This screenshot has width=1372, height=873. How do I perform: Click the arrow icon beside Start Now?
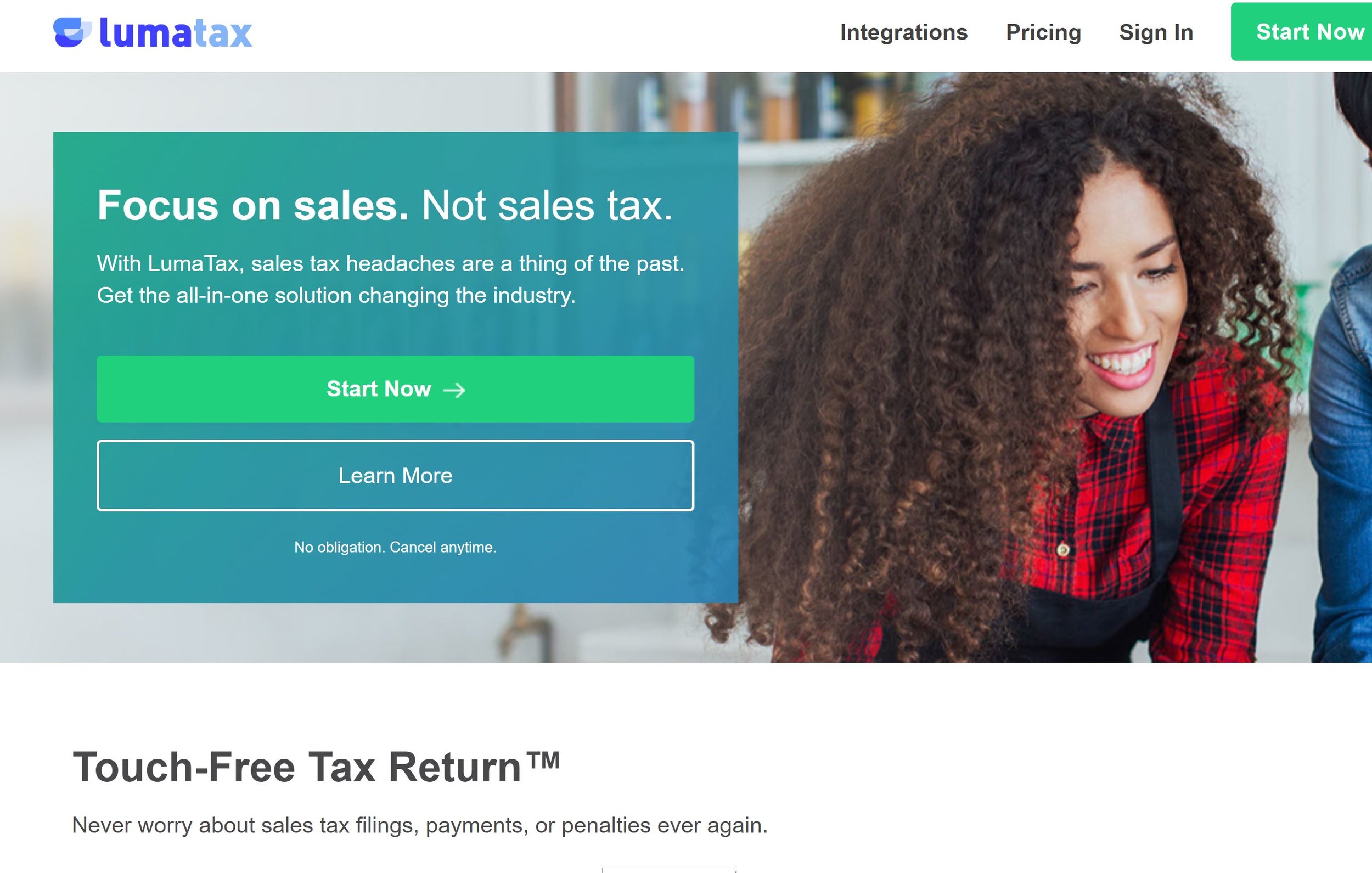coord(454,390)
